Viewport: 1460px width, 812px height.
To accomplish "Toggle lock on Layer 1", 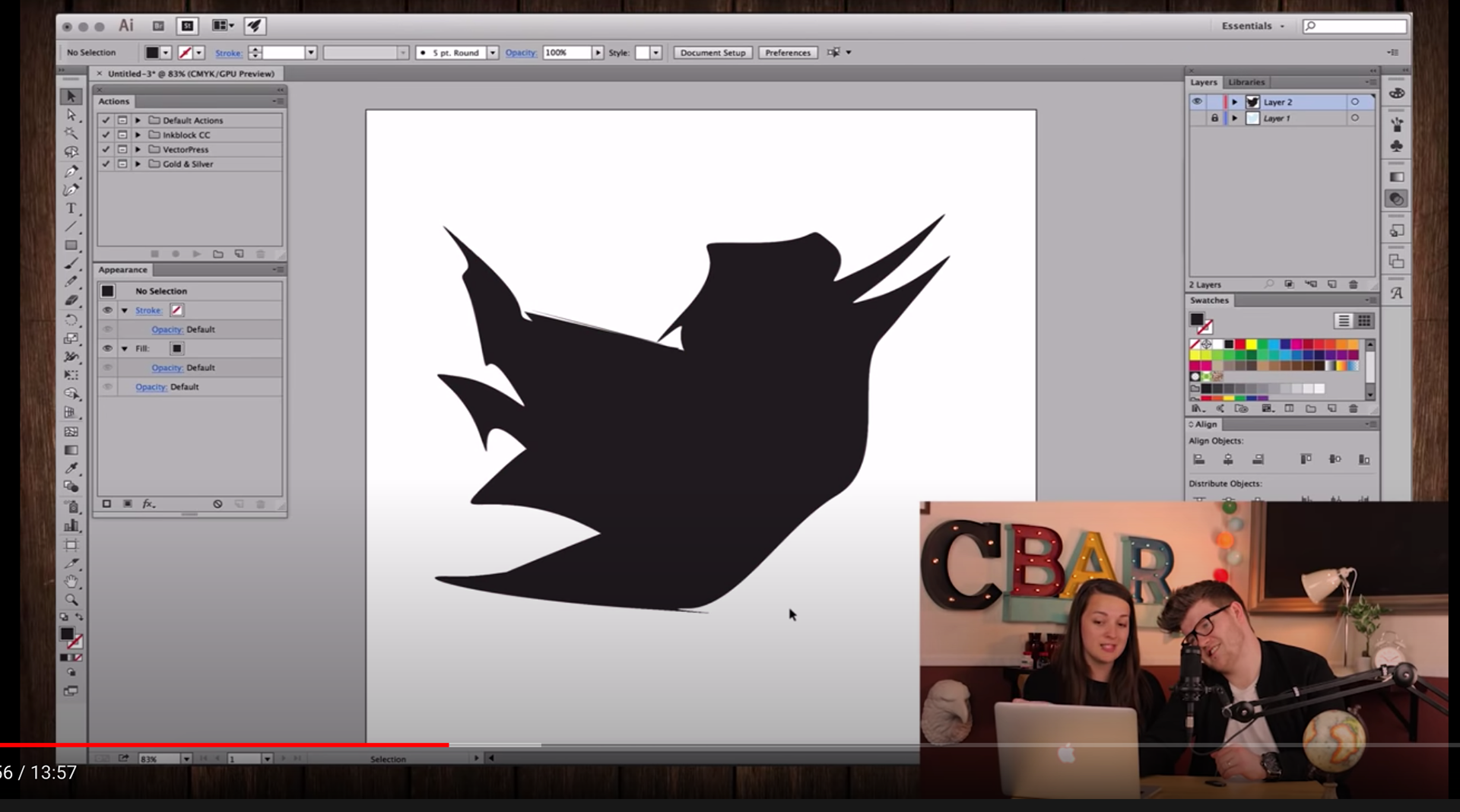I will [1214, 119].
